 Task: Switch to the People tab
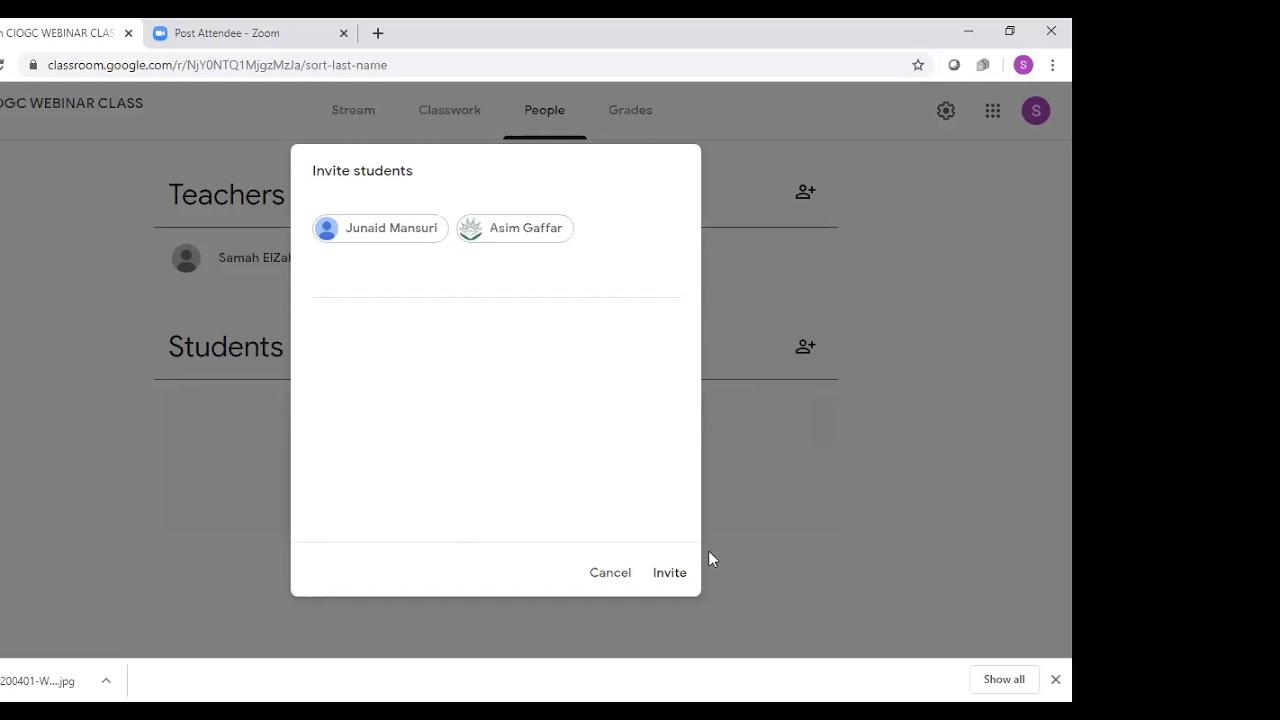(545, 110)
